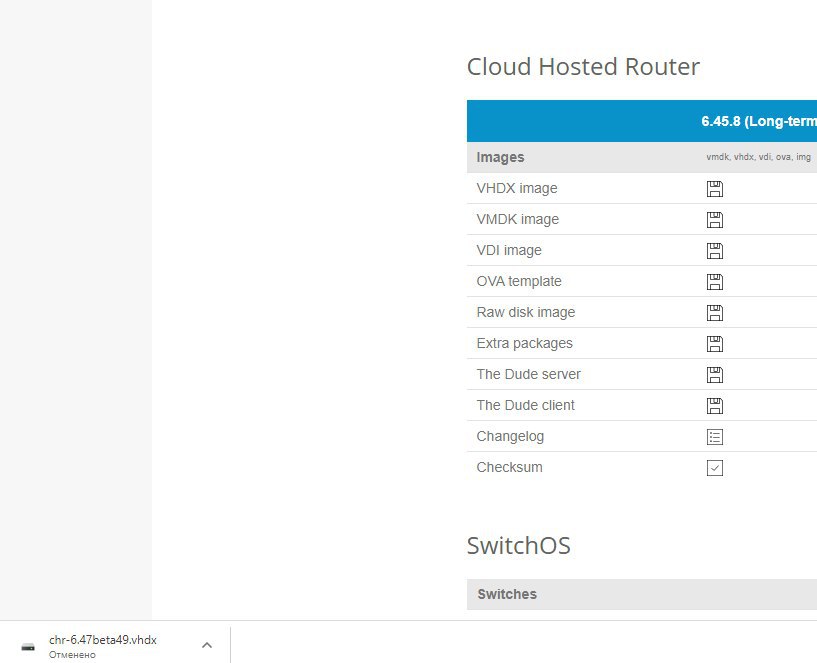Click the 'Images' table header label

tap(500, 157)
